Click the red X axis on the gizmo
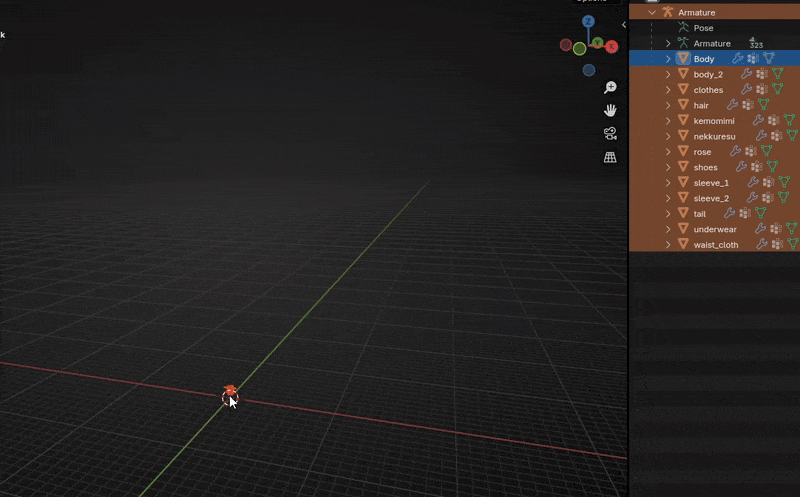This screenshot has height=497, width=800. click(611, 47)
